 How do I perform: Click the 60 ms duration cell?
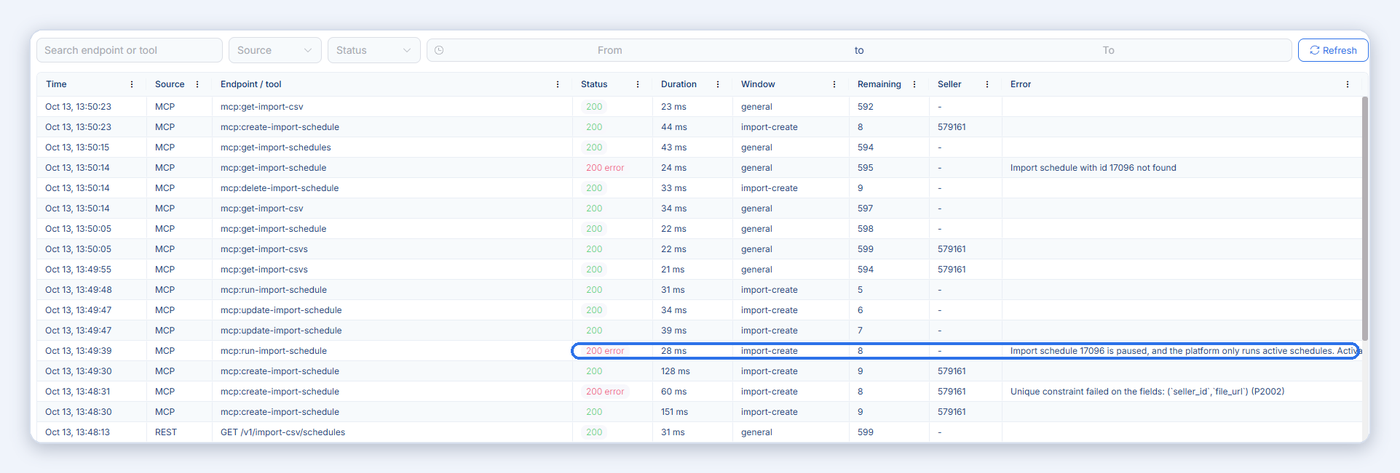click(673, 392)
